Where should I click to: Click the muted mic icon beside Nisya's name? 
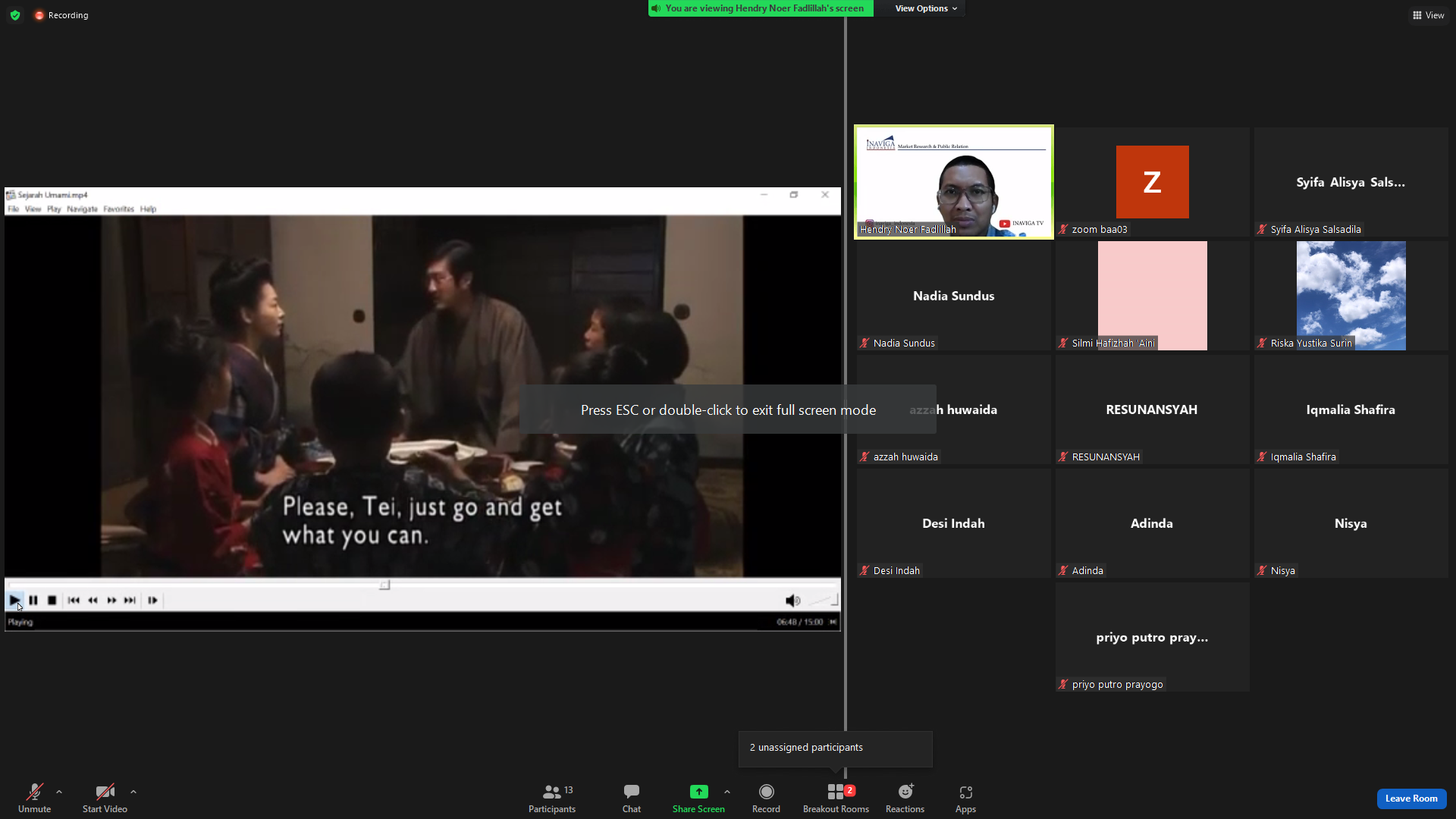coord(1262,570)
